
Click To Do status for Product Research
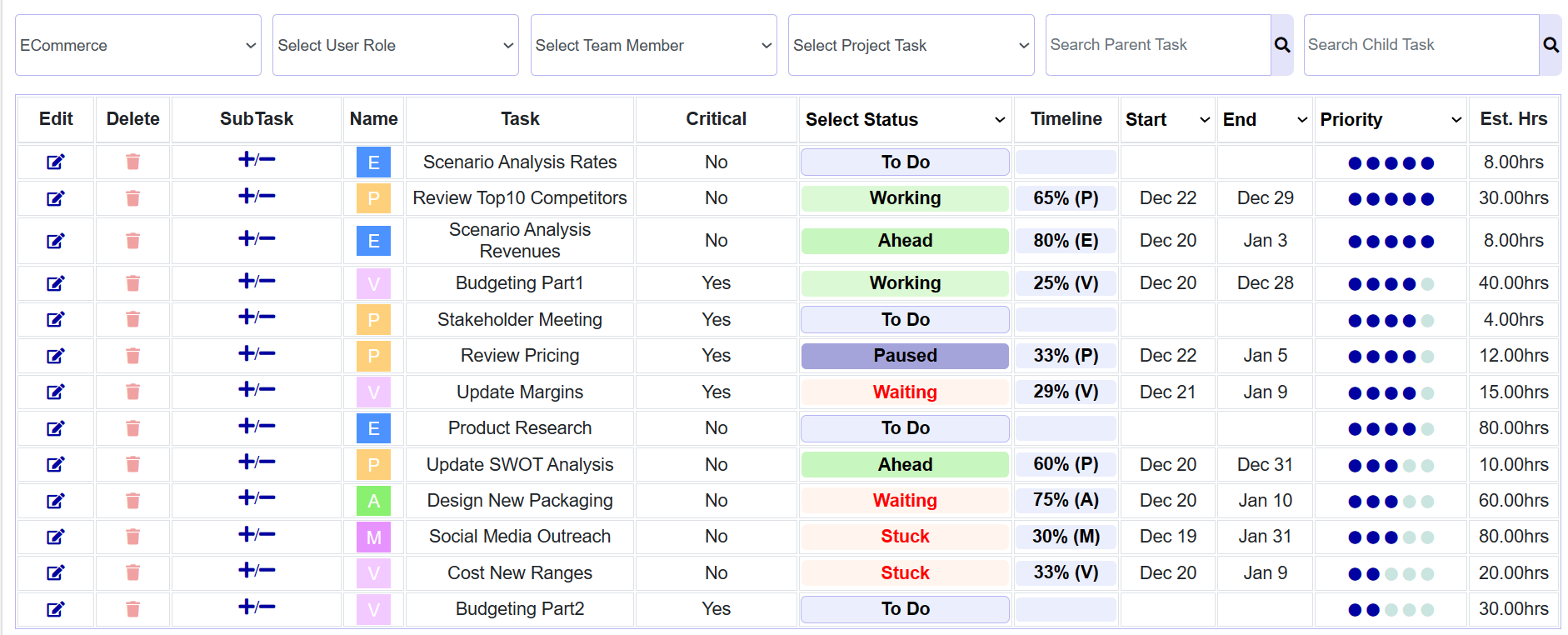(905, 428)
